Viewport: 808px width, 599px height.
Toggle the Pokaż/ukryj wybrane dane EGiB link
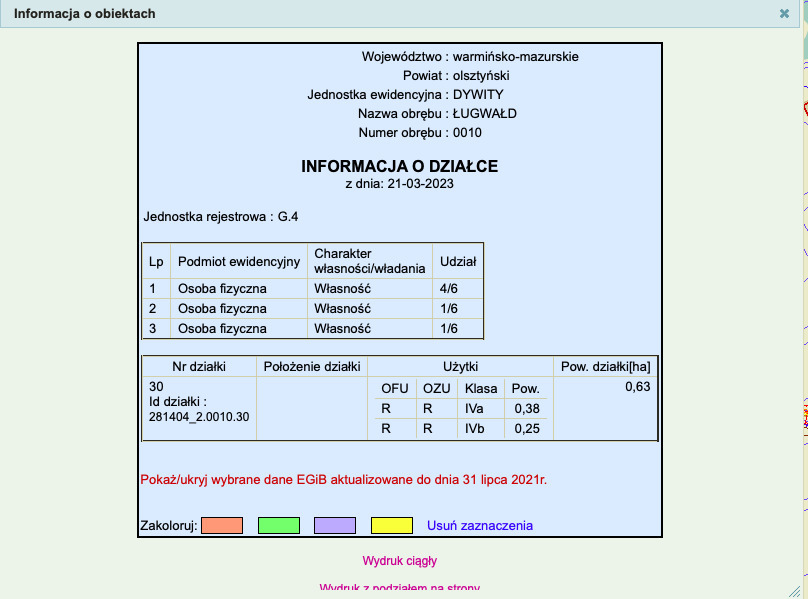click(344, 479)
